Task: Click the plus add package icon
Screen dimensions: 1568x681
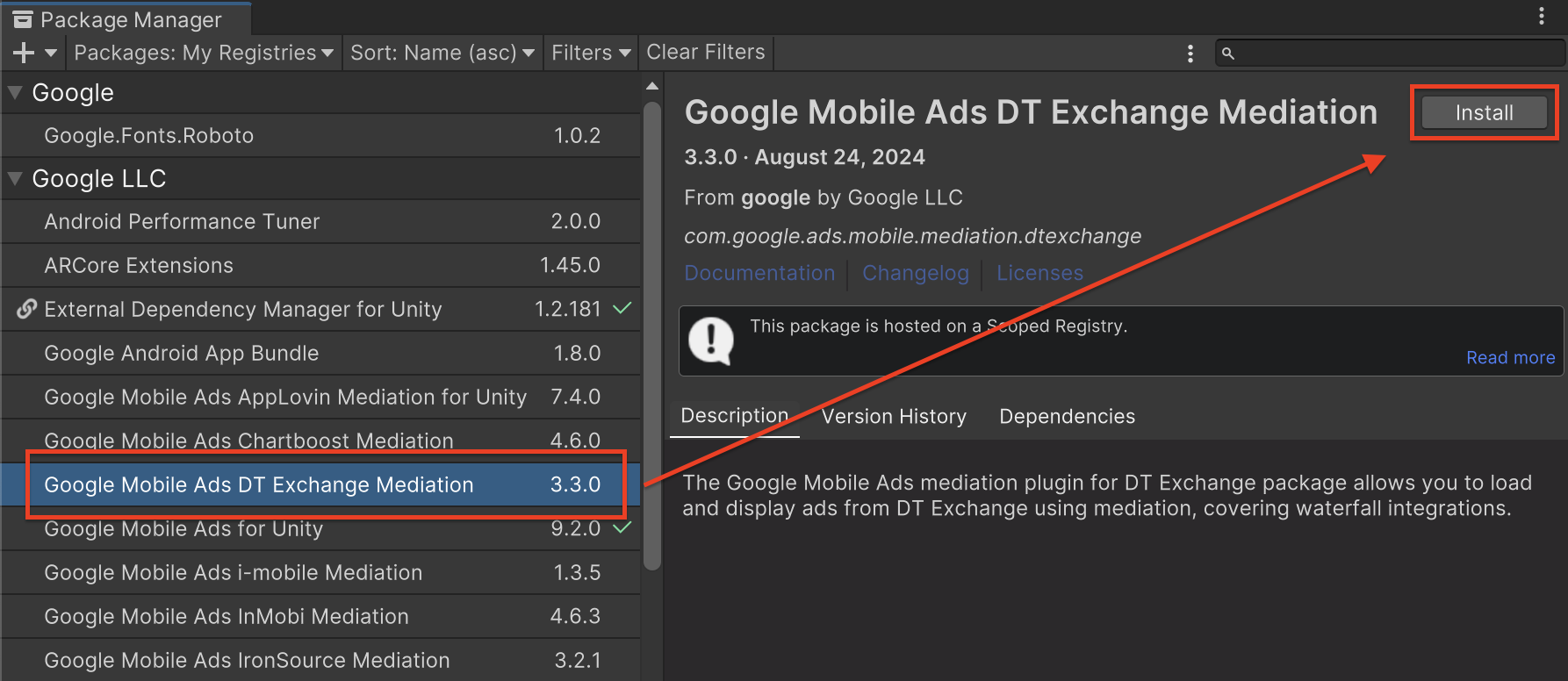Action: 24,54
